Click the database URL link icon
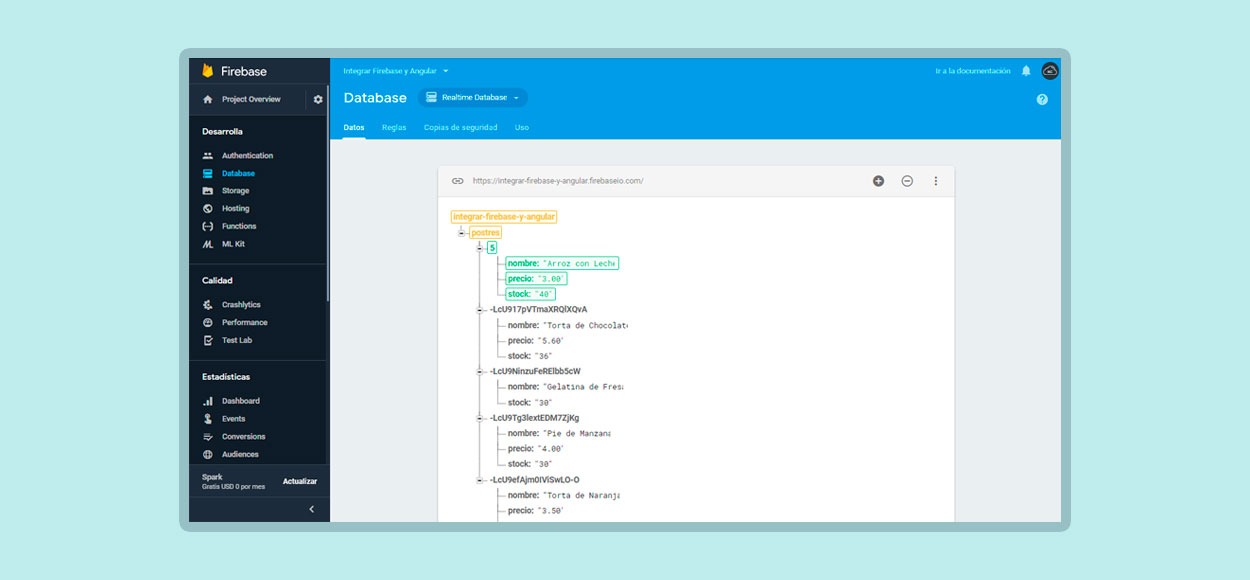The width and height of the screenshot is (1250, 580). pyautogui.click(x=458, y=181)
